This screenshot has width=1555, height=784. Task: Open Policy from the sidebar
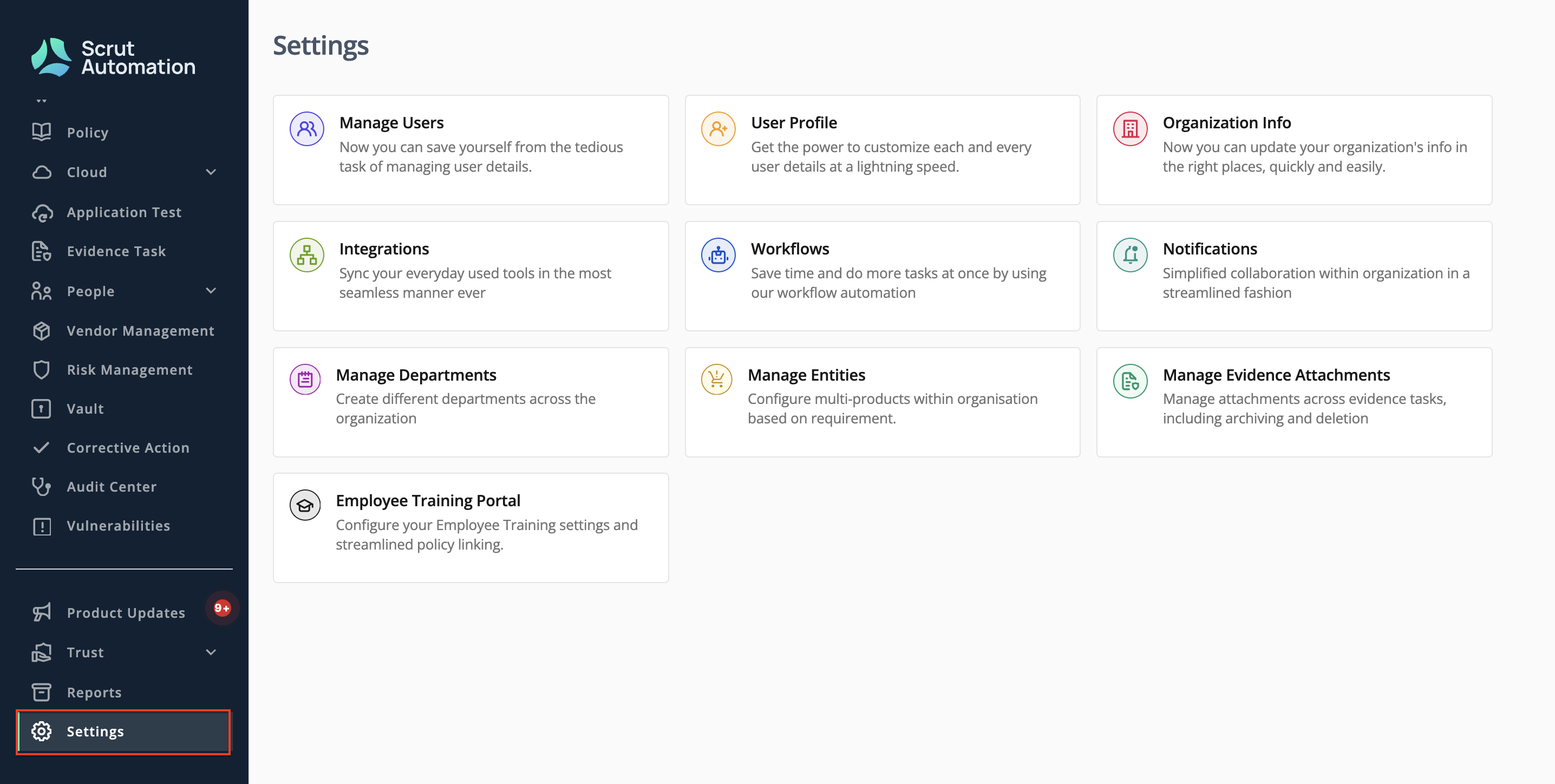pyautogui.click(x=88, y=133)
